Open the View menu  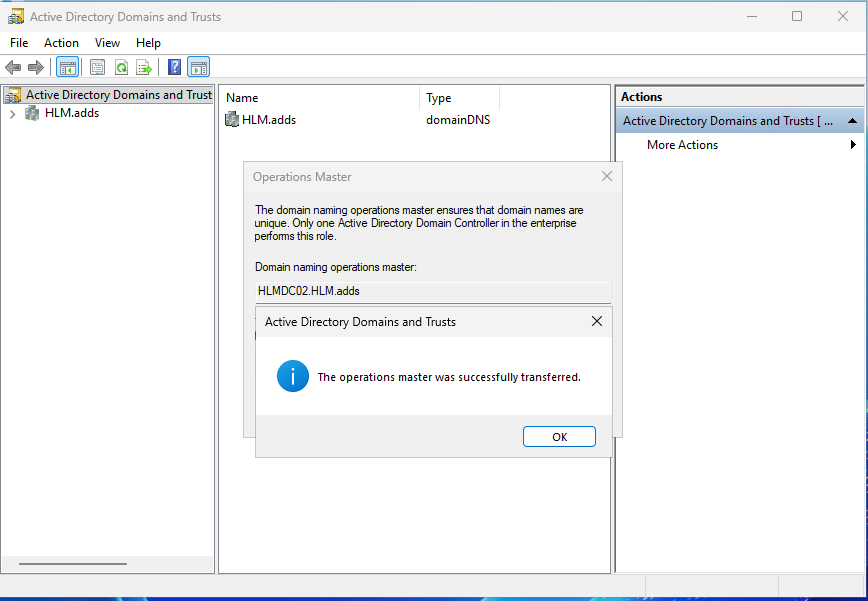tap(107, 43)
